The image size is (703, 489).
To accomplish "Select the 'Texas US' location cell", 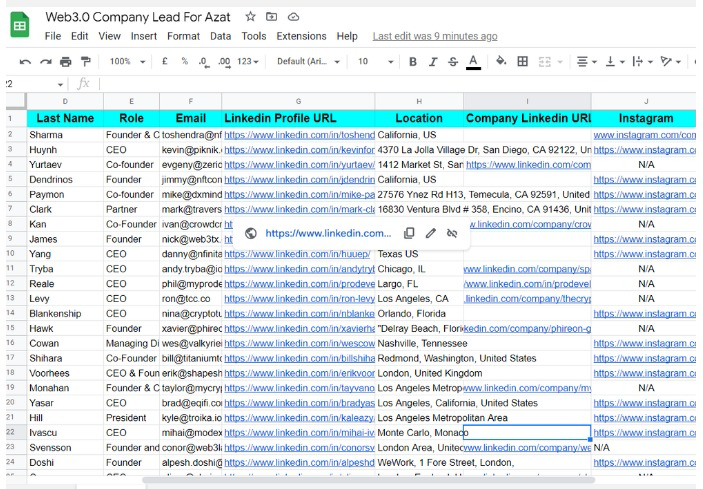I will 419,254.
